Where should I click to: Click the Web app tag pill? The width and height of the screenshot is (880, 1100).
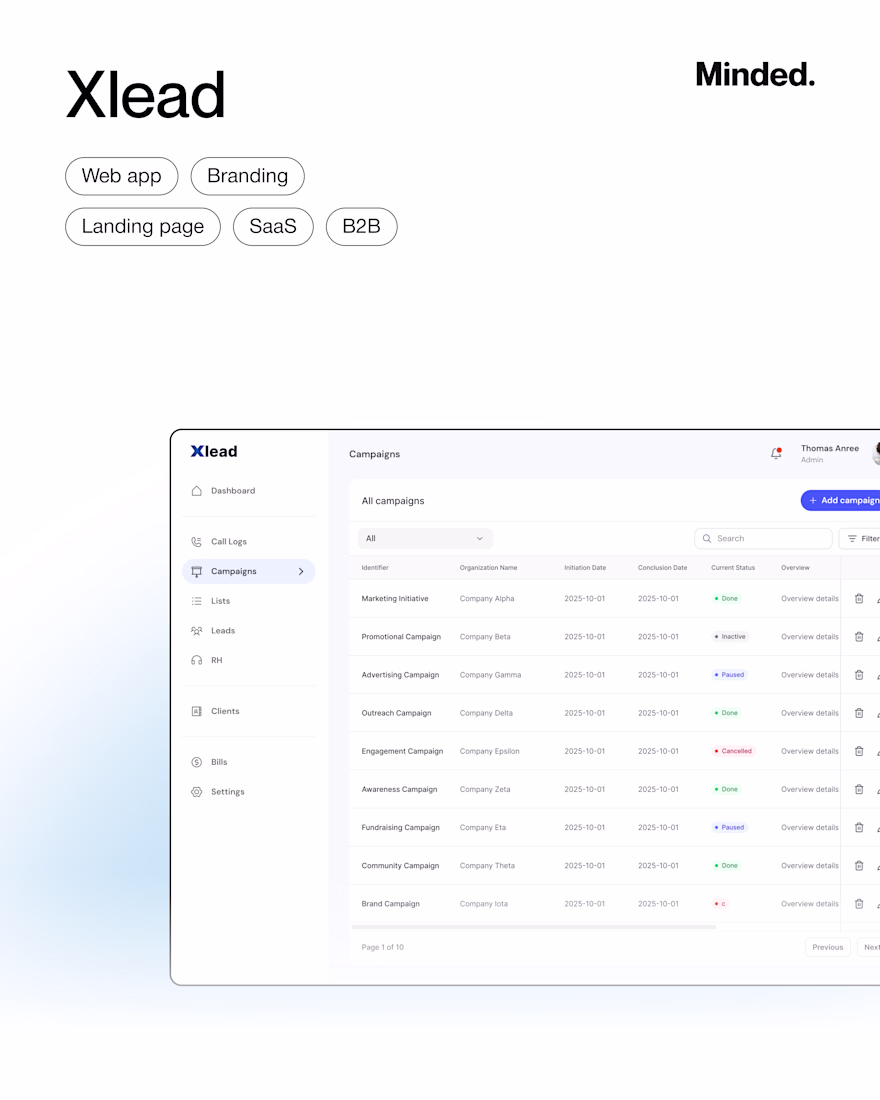[x=121, y=176]
